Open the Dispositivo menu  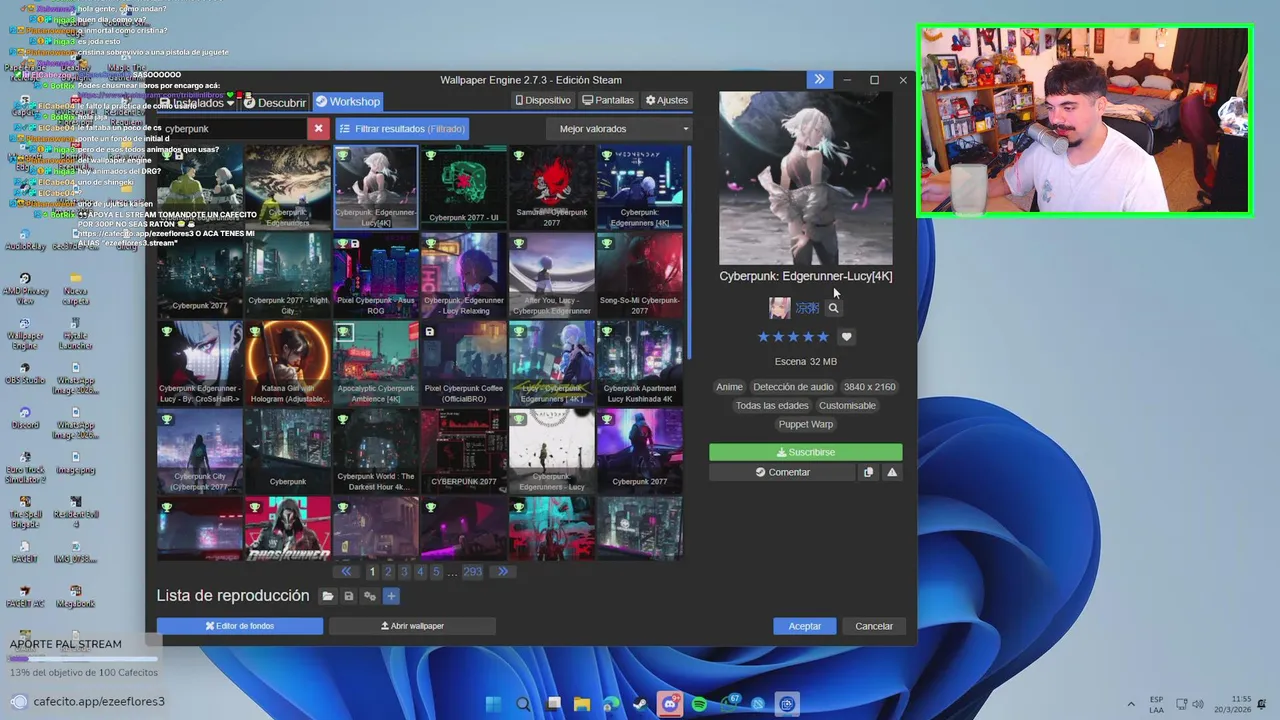[543, 100]
